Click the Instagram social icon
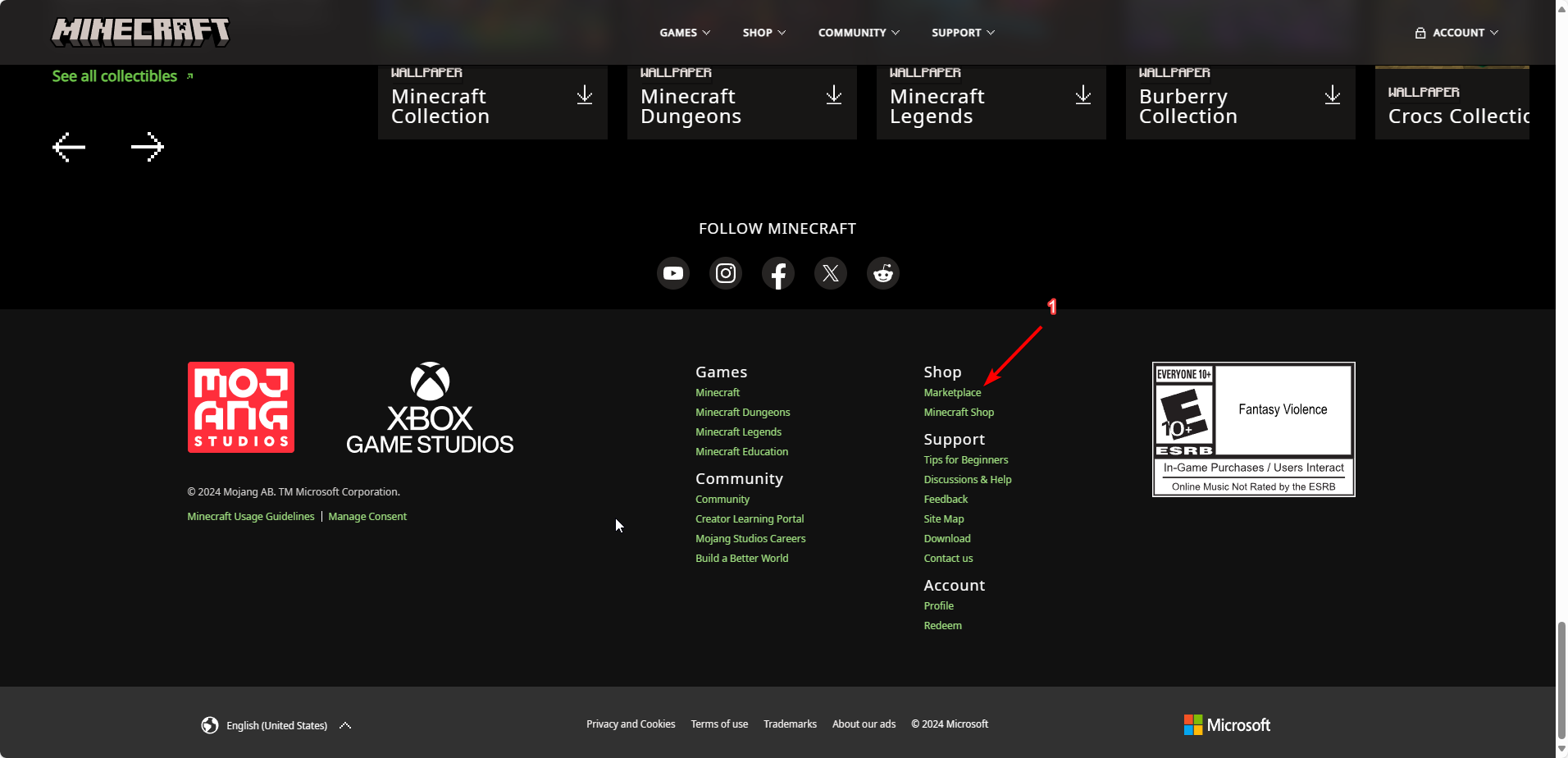The image size is (1568, 758). pyautogui.click(x=725, y=273)
